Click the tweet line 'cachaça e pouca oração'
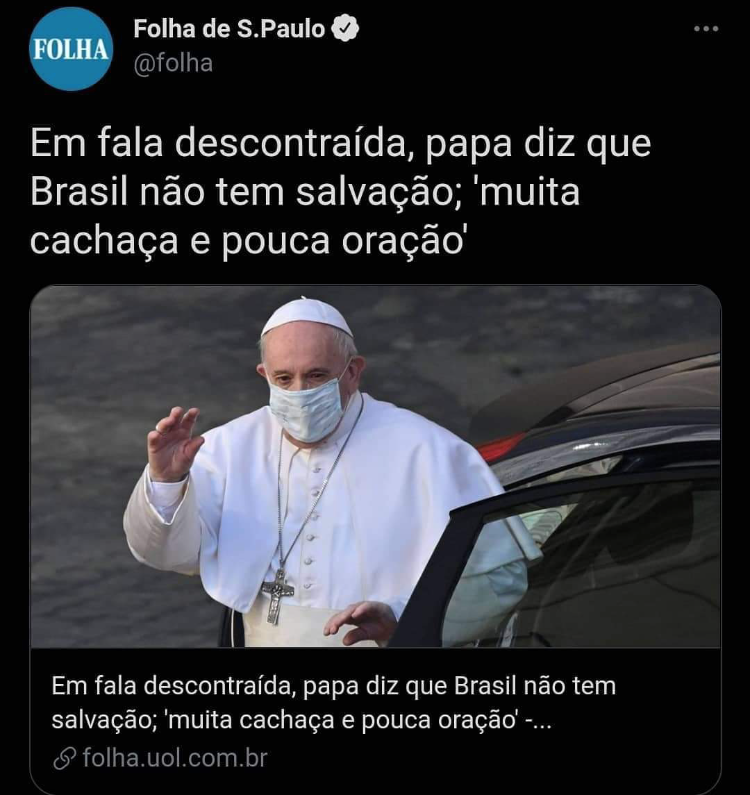Viewport: 750px width, 795px height. point(248,240)
